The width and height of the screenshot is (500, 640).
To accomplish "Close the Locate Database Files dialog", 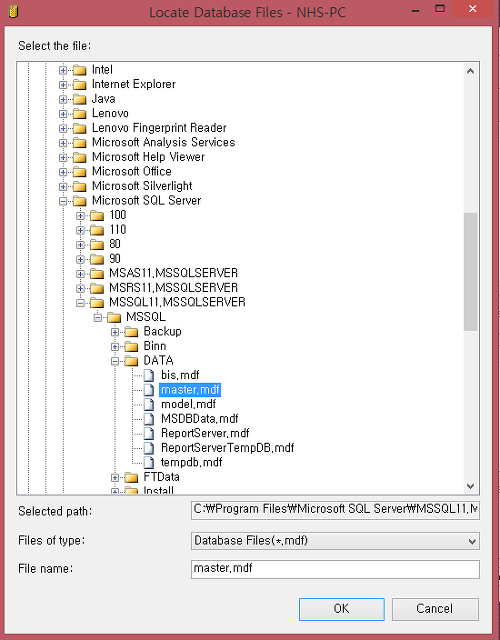I will coord(473,9).
